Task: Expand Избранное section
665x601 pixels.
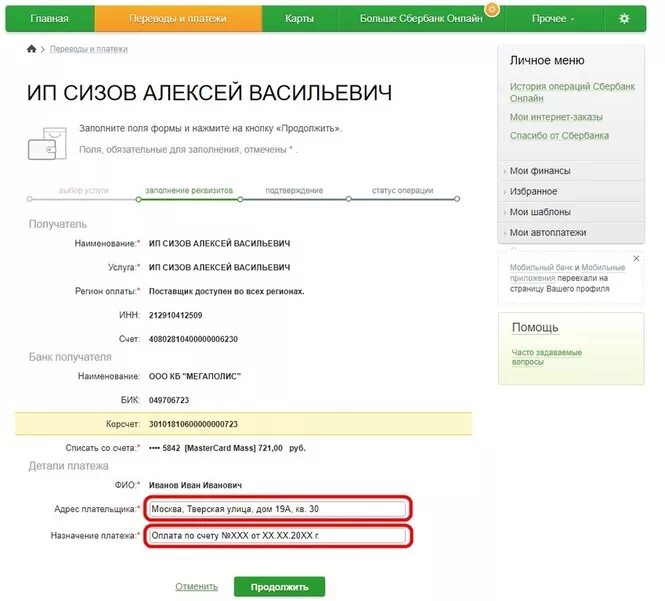Action: click(571, 192)
